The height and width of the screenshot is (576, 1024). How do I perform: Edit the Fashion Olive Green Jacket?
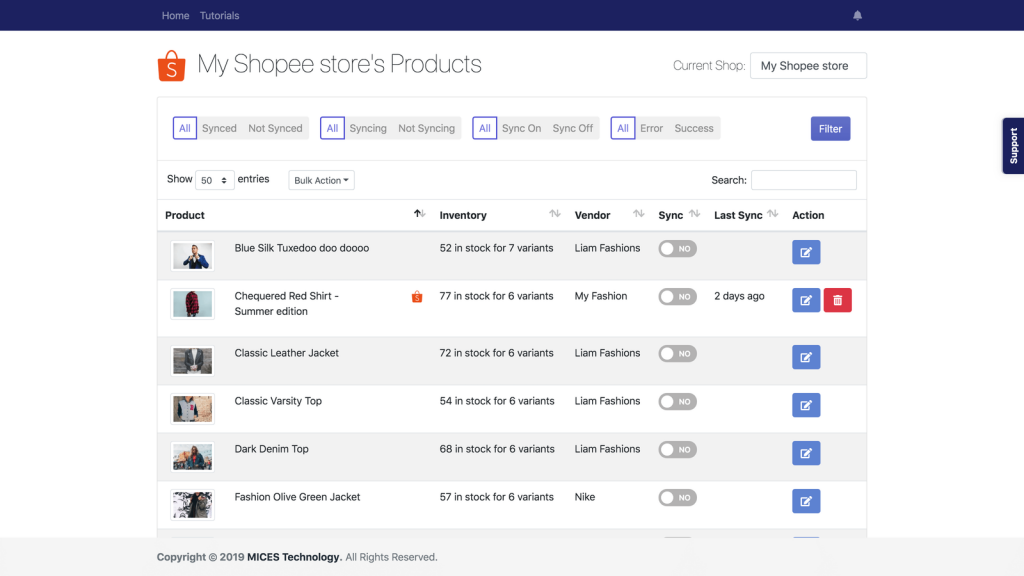coord(806,501)
